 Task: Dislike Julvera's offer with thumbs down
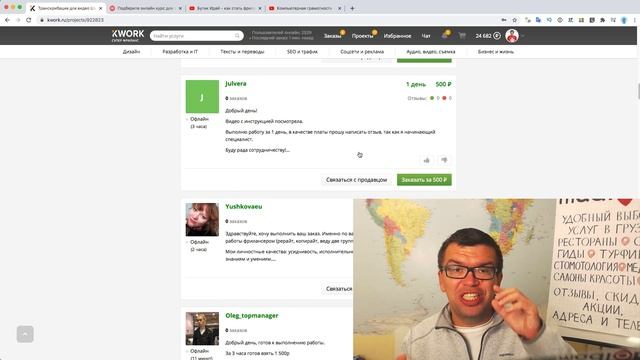[444, 160]
